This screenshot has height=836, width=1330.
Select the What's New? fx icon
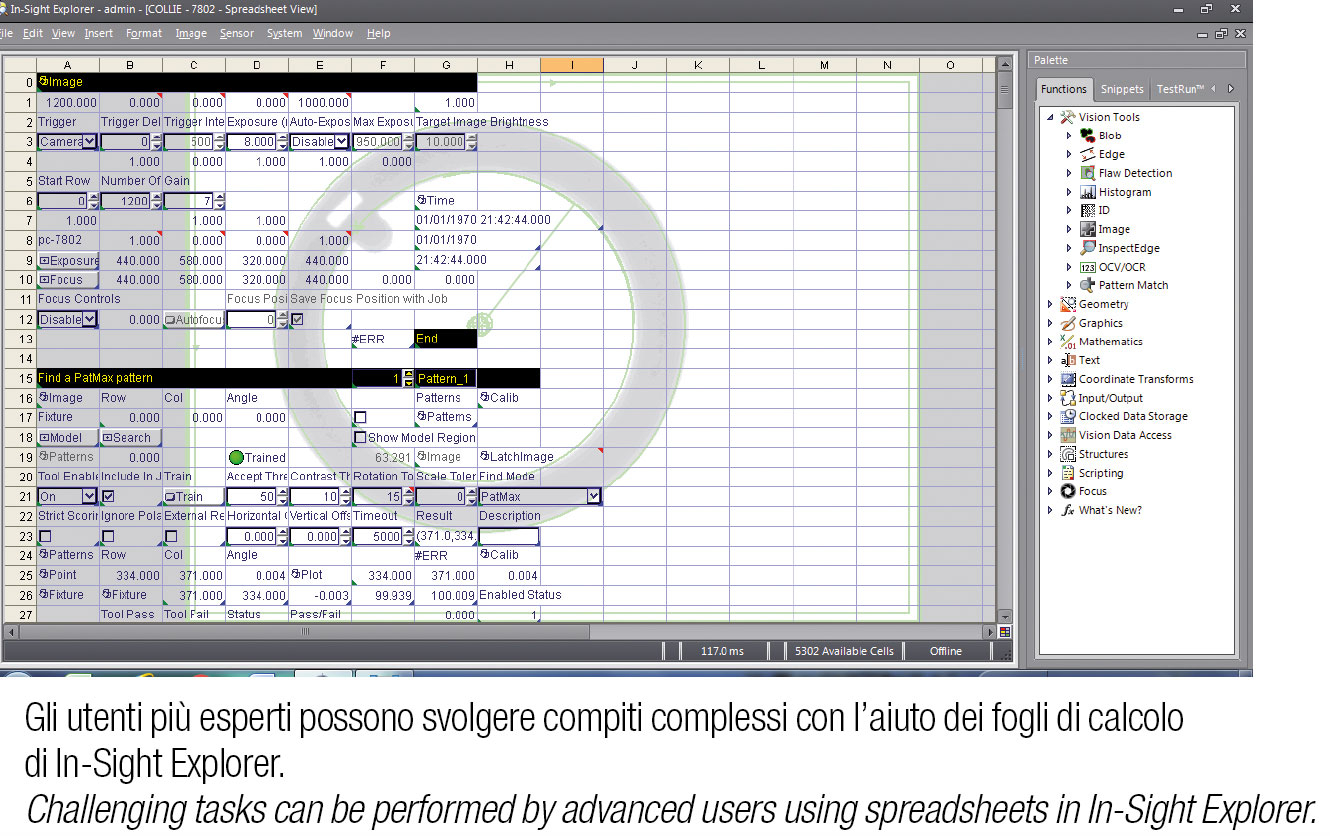click(1068, 510)
